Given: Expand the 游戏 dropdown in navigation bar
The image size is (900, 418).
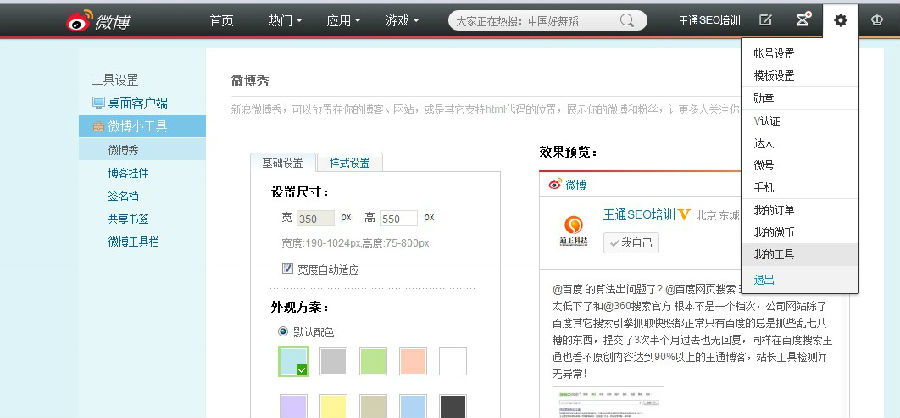Looking at the screenshot, I should point(402,20).
